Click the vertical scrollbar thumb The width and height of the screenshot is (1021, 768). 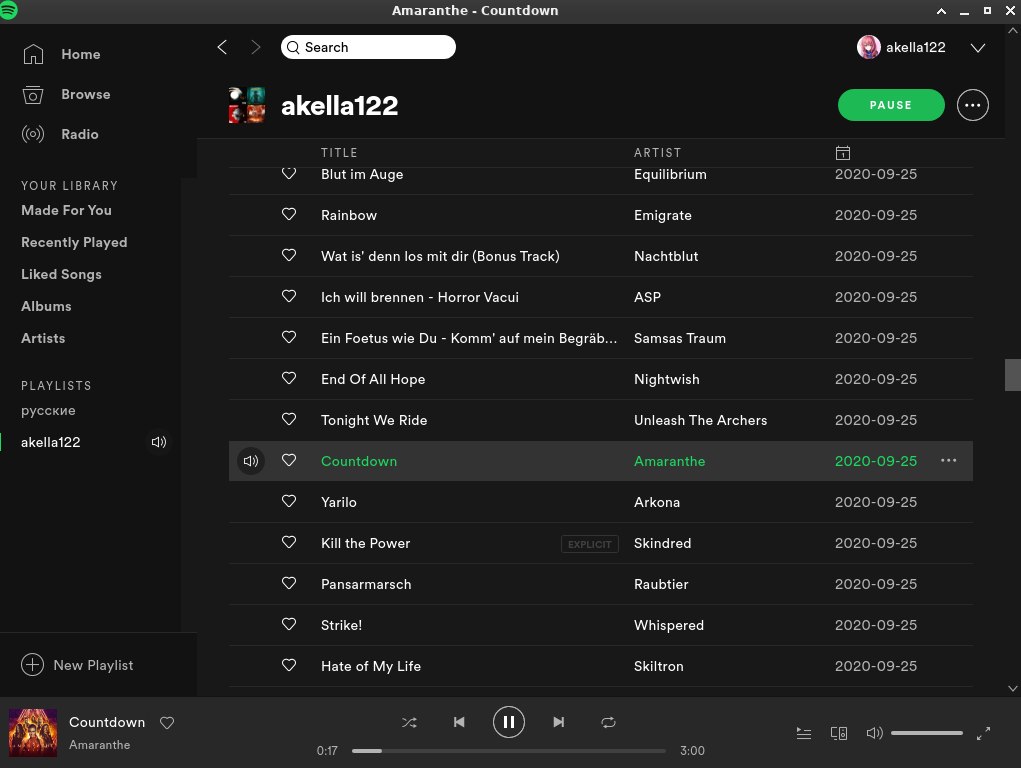point(1013,375)
